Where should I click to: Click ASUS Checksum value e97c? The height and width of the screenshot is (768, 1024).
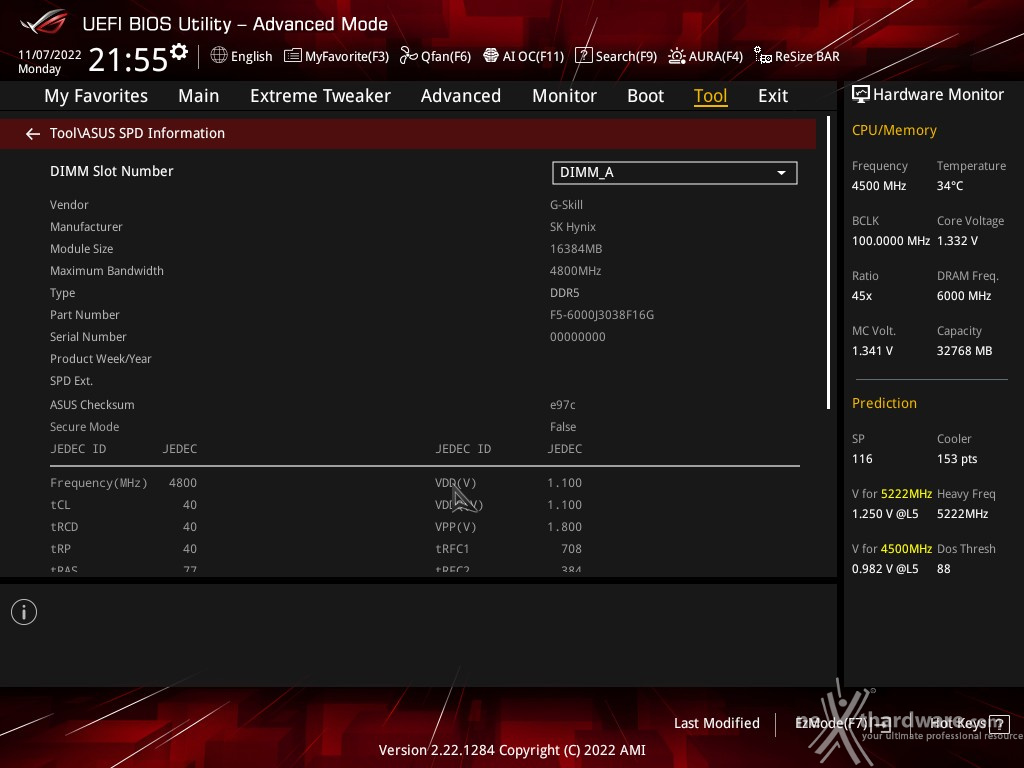[562, 405]
